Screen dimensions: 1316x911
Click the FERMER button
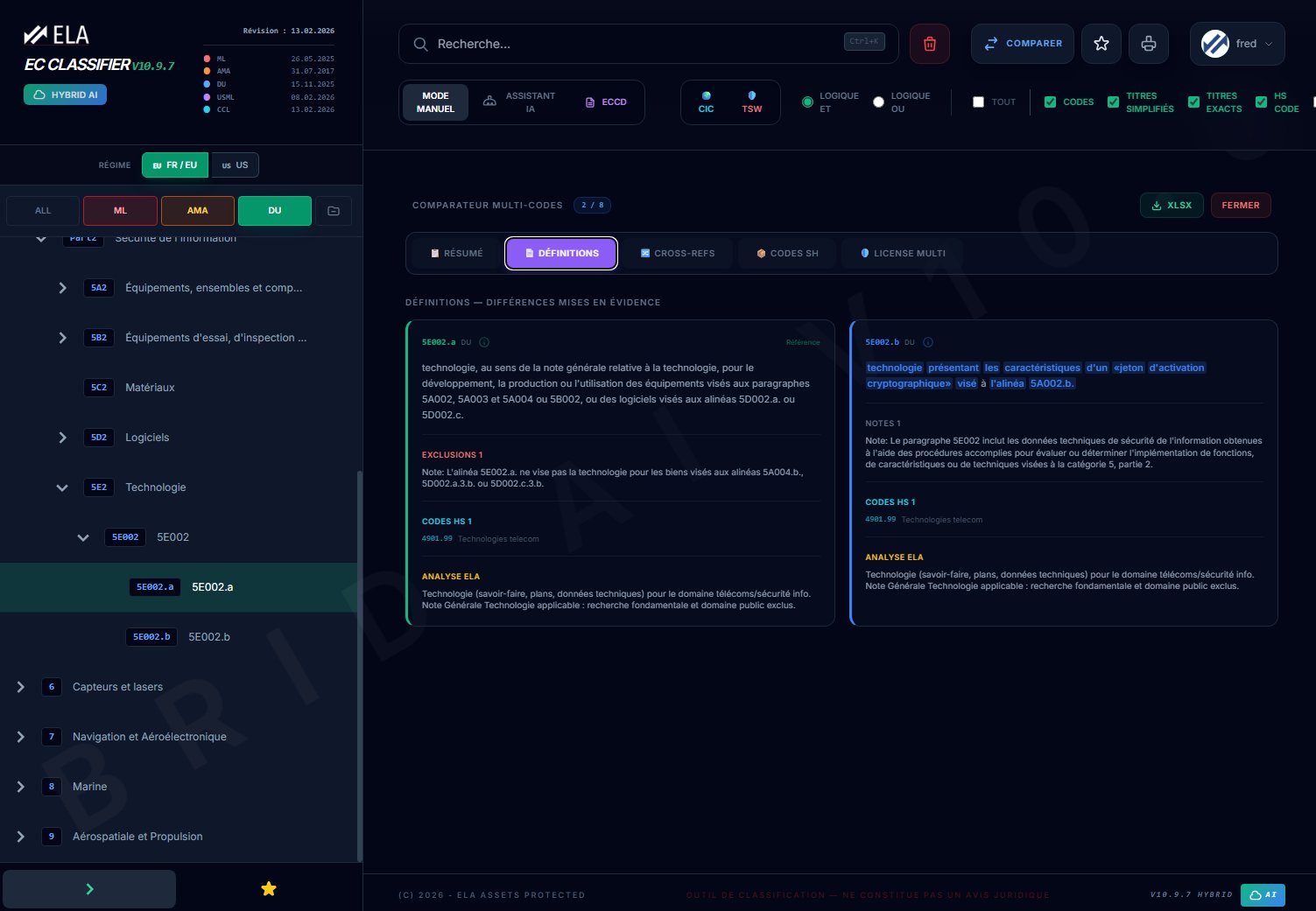tap(1240, 206)
